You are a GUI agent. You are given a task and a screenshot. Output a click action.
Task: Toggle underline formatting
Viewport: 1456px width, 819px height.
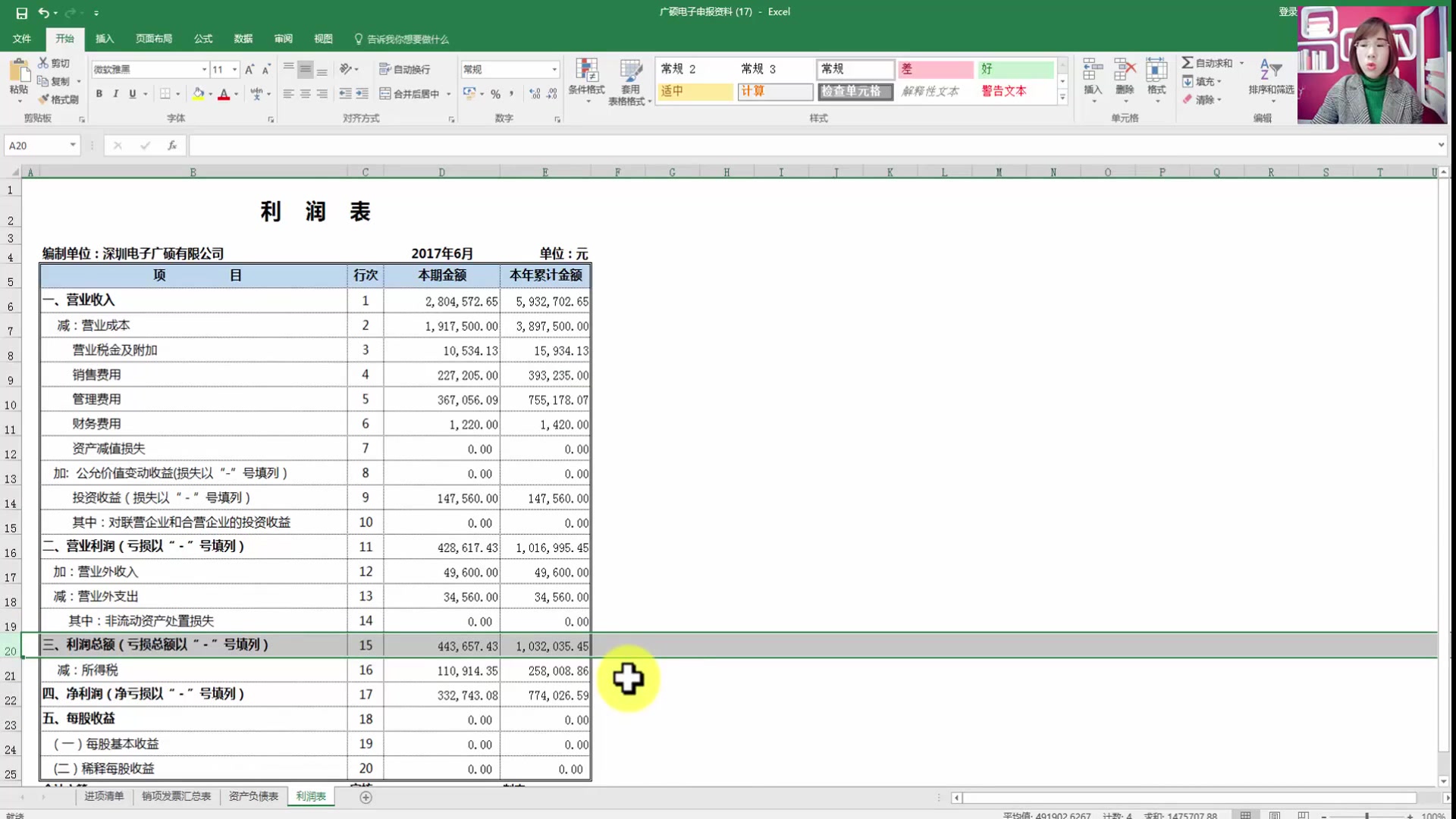131,94
